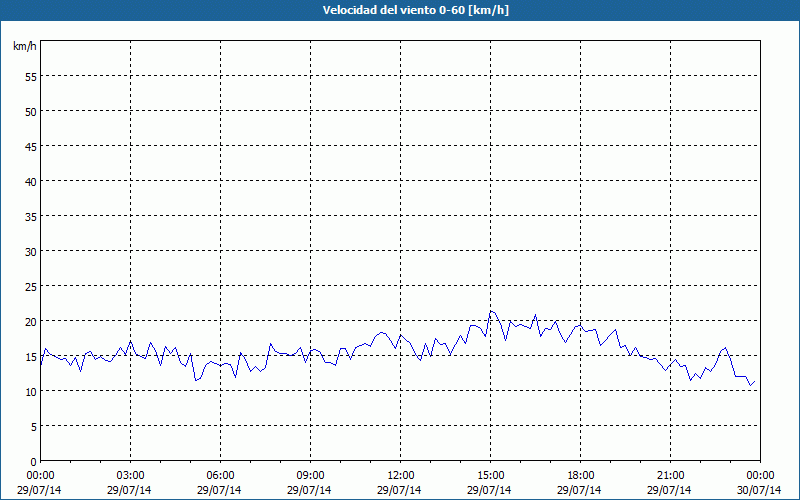This screenshot has width=800, height=500.
Task: Select the '10' vertical axis label
Action: click(31, 392)
